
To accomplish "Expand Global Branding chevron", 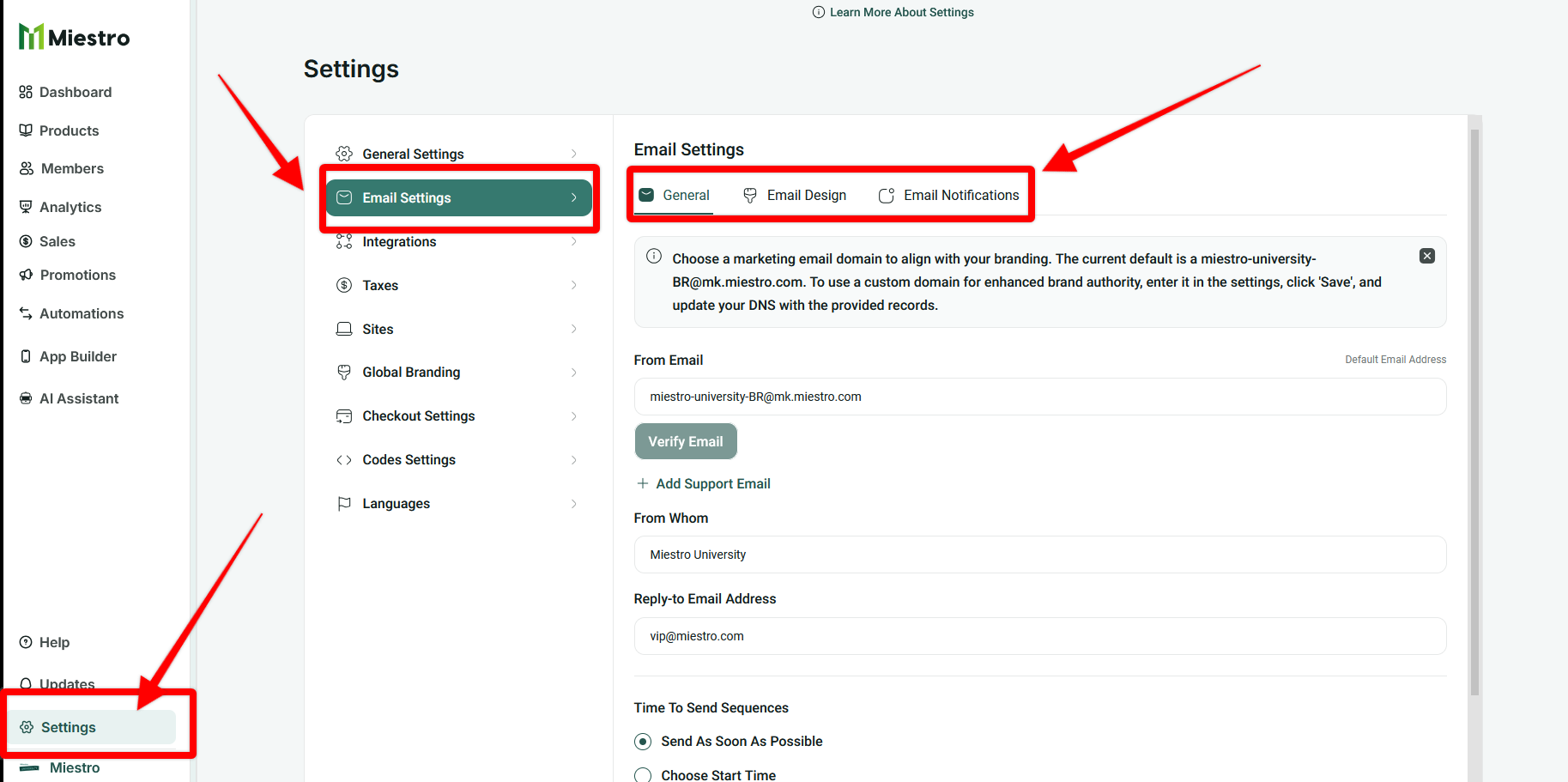I will 574,372.
